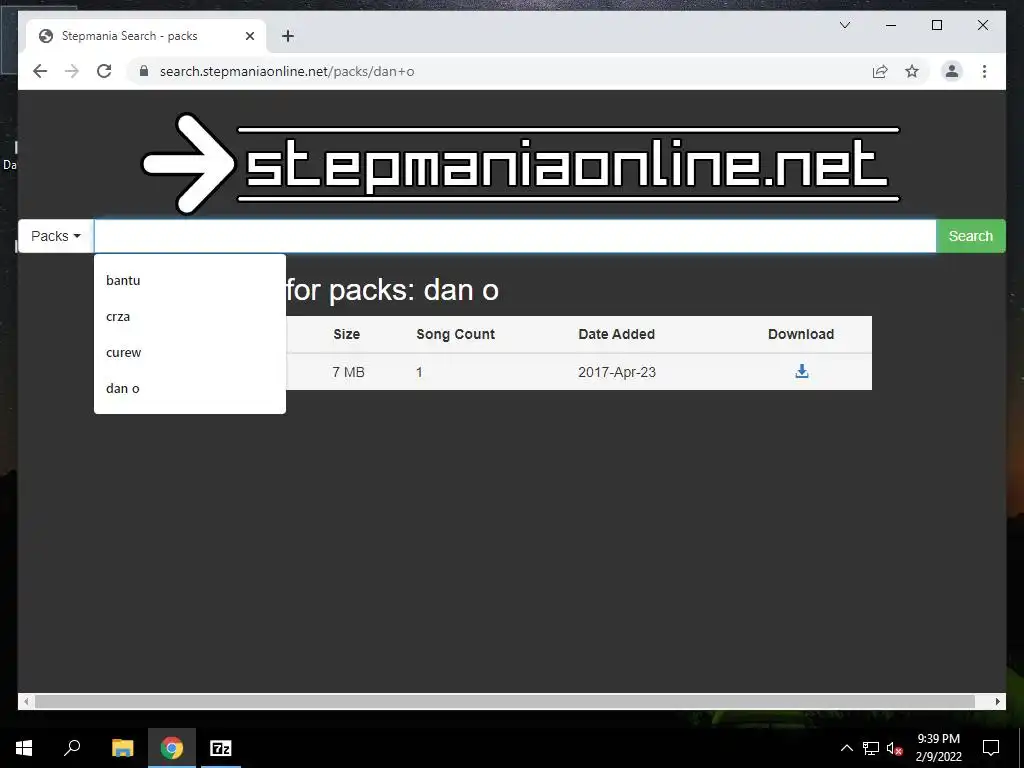Select the Stepmania Search - packs tab
The image size is (1024, 768).
146,36
